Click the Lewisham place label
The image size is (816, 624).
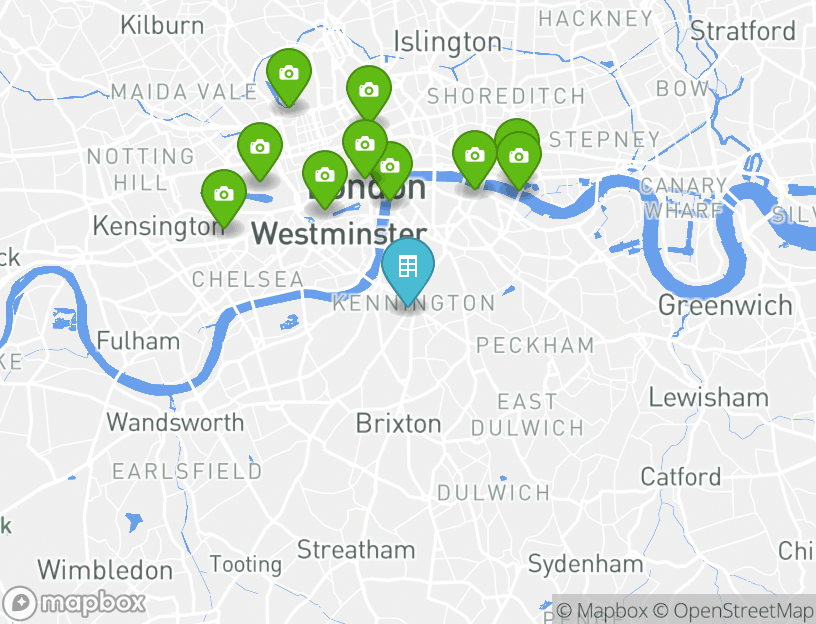708,398
